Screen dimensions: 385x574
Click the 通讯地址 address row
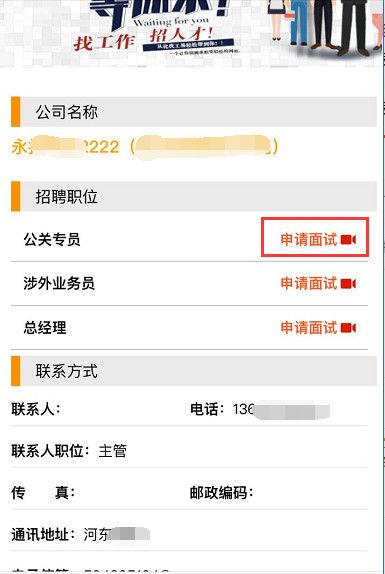point(189,534)
